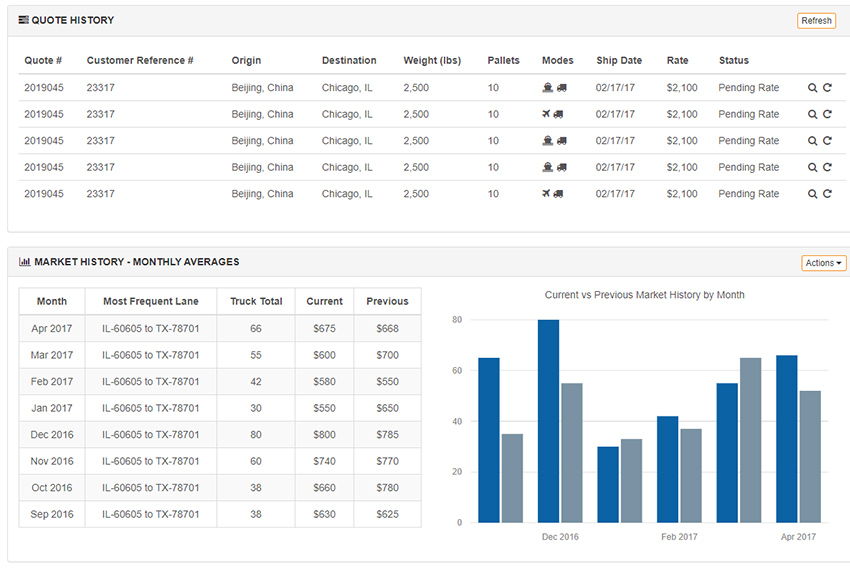Click the gray Apr 2017 chart bar

pyautogui.click(x=810, y=457)
